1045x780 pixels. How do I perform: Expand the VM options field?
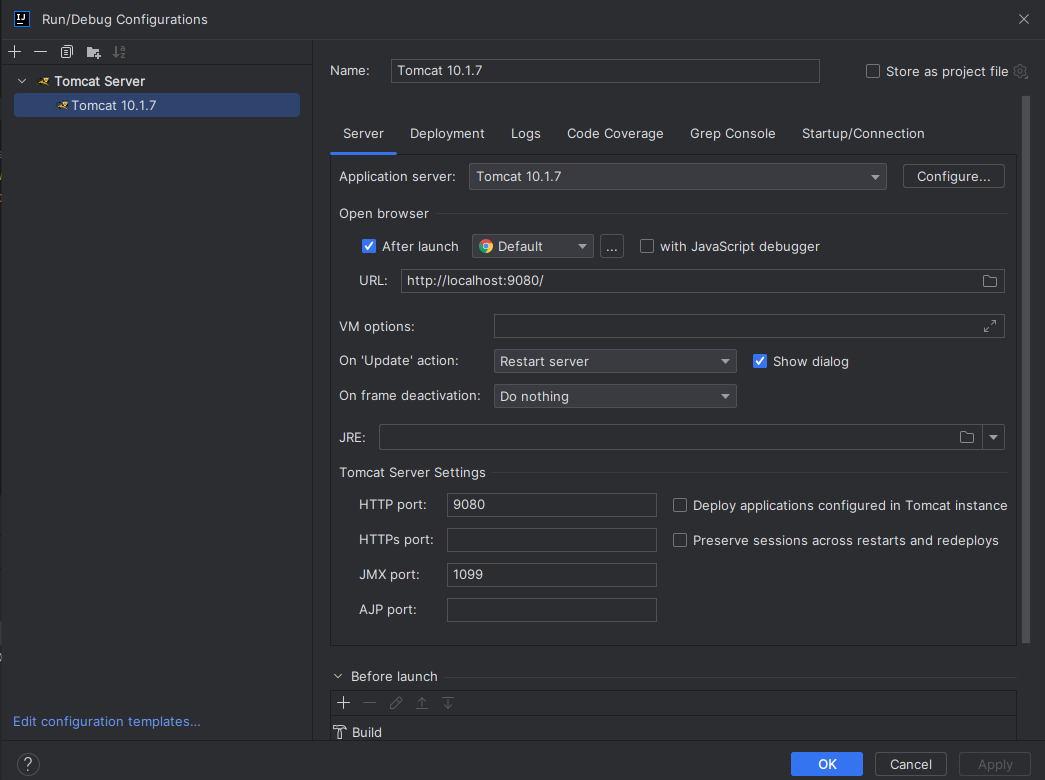pos(990,326)
